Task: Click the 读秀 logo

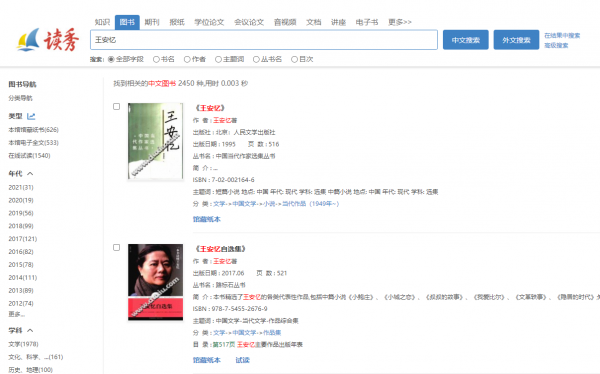Action: pos(48,39)
